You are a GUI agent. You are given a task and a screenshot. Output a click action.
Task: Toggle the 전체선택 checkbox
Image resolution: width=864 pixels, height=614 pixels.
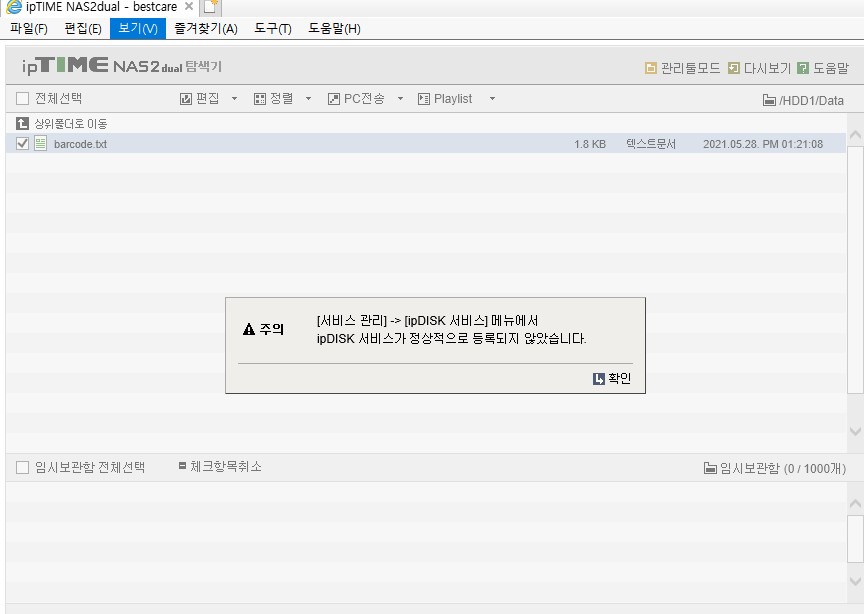pos(23,99)
